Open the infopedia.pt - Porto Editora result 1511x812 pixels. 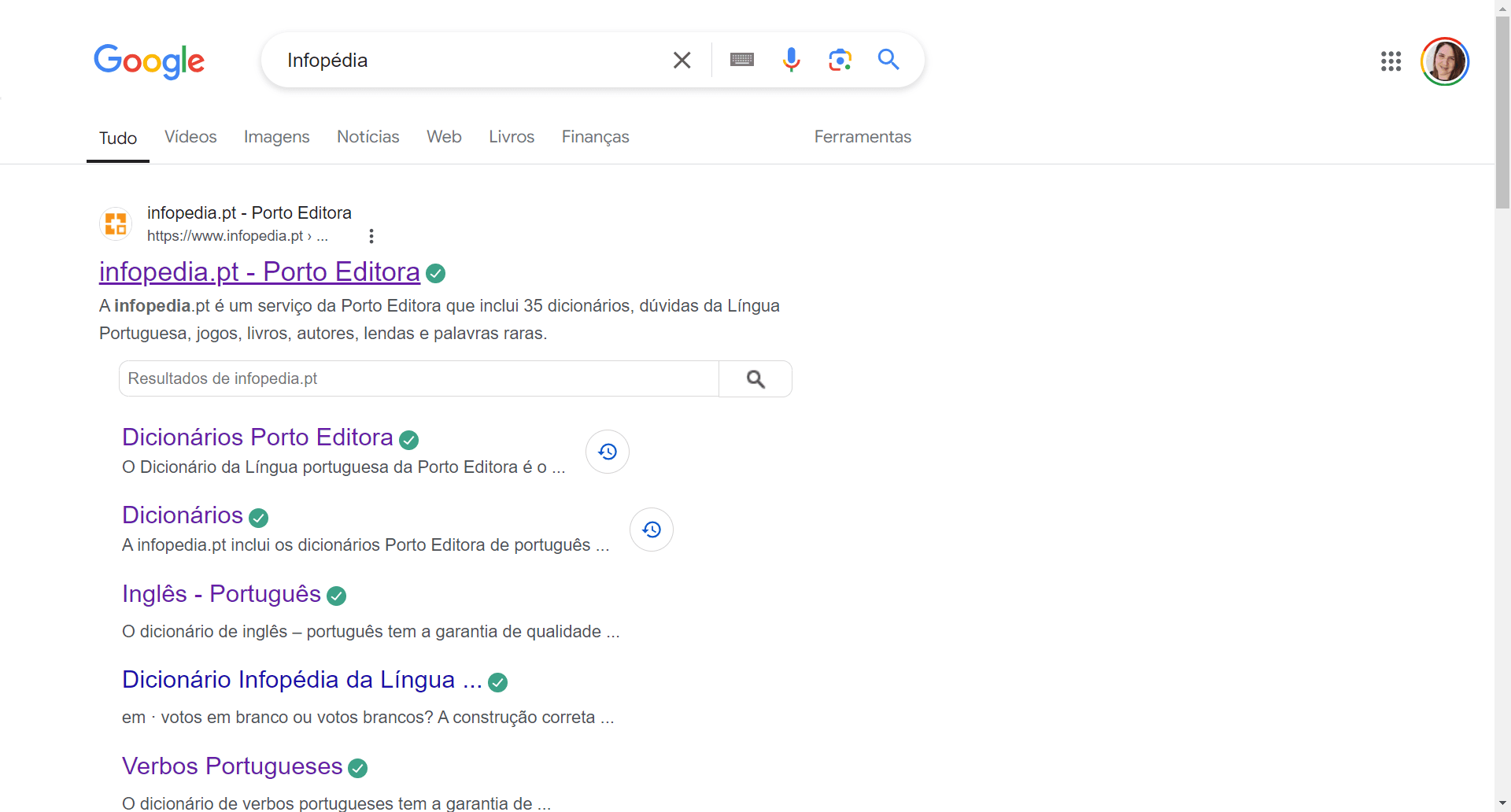[x=260, y=271]
